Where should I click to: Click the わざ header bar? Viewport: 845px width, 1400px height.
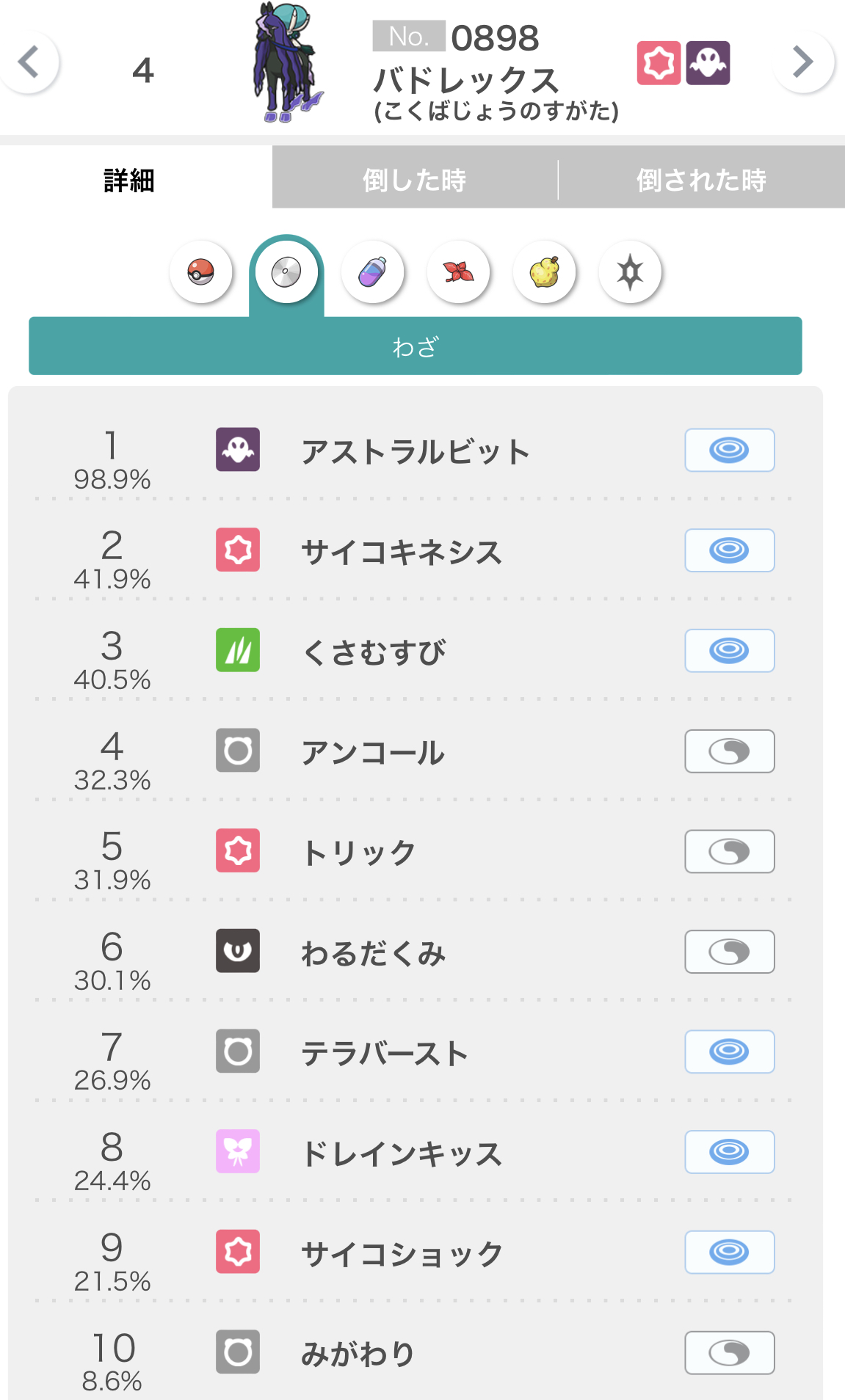click(415, 346)
